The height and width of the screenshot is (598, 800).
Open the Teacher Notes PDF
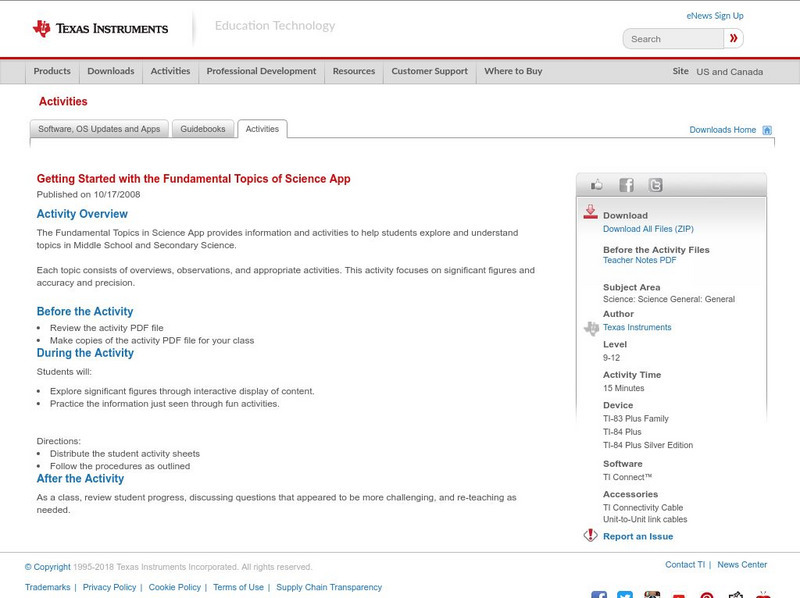[x=639, y=260]
